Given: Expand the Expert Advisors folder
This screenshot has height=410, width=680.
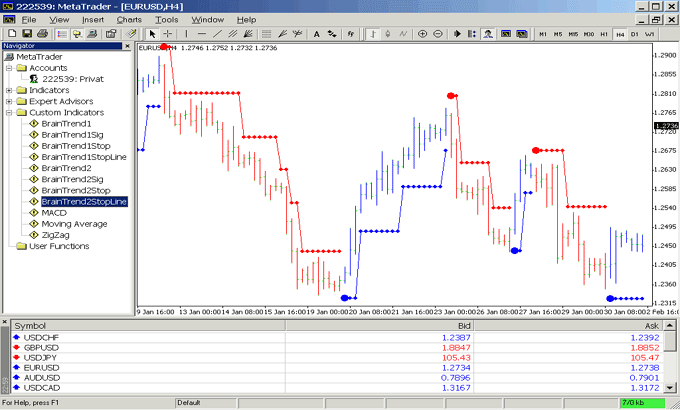Looking at the screenshot, I should (x=9, y=101).
